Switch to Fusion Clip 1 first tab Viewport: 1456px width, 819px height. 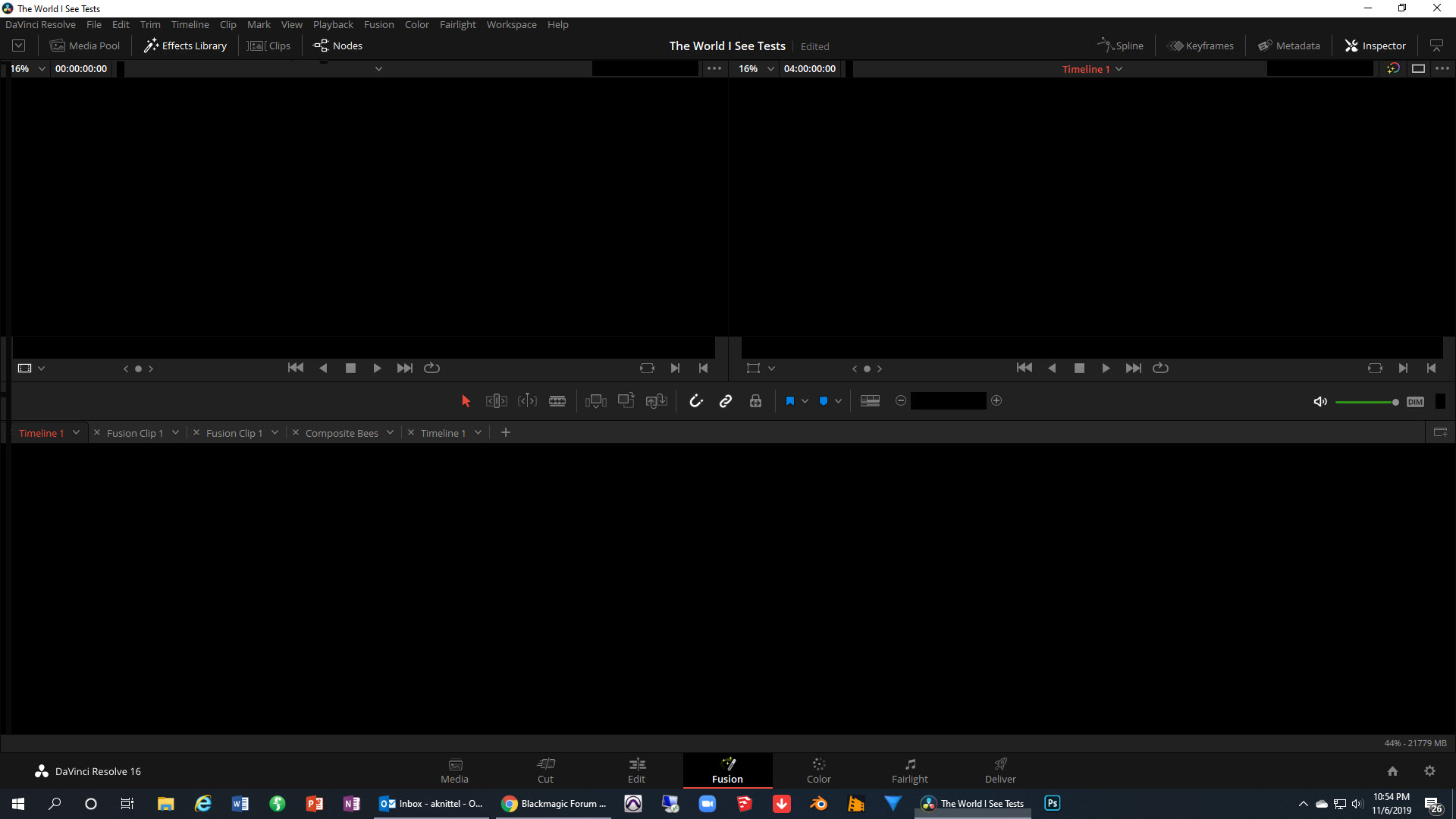pyautogui.click(x=135, y=433)
